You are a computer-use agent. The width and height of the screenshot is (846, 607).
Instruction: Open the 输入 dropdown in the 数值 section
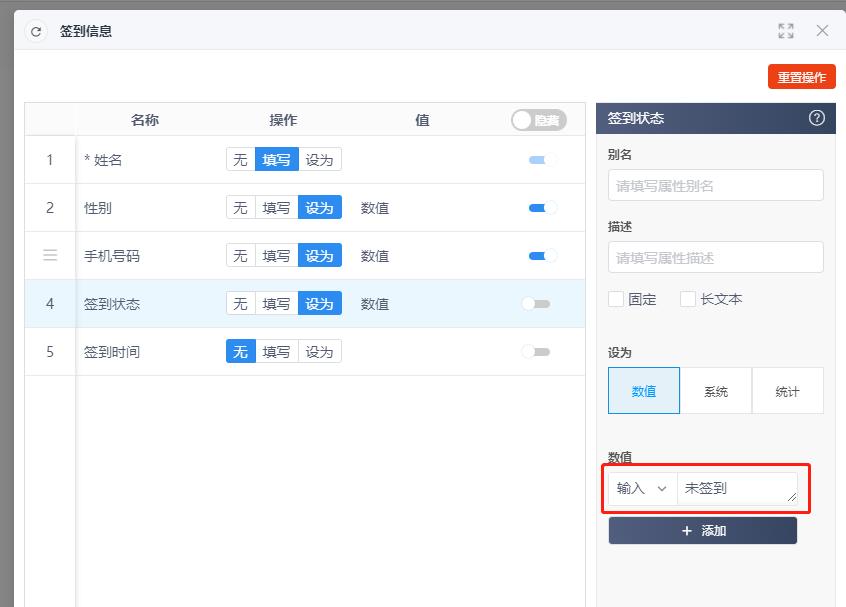pos(640,488)
